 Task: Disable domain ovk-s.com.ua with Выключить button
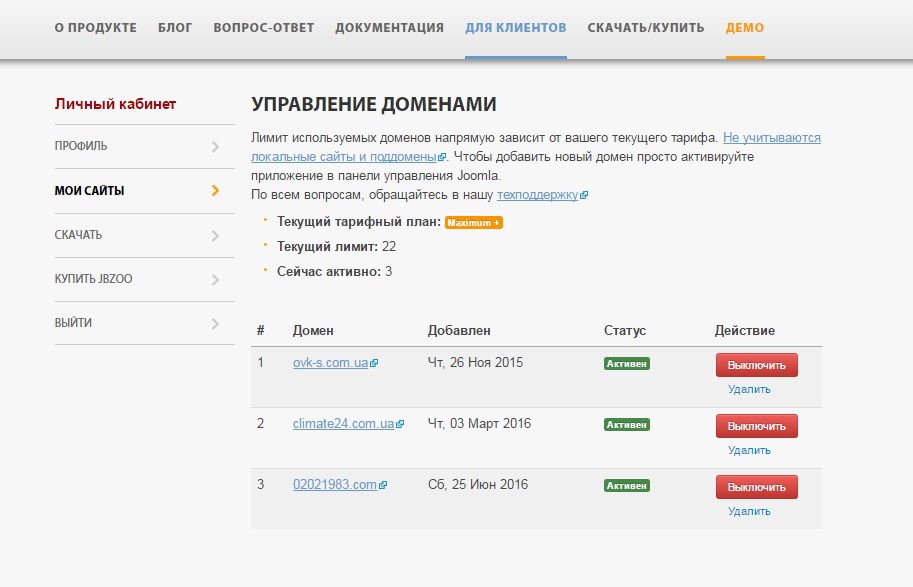(756, 365)
